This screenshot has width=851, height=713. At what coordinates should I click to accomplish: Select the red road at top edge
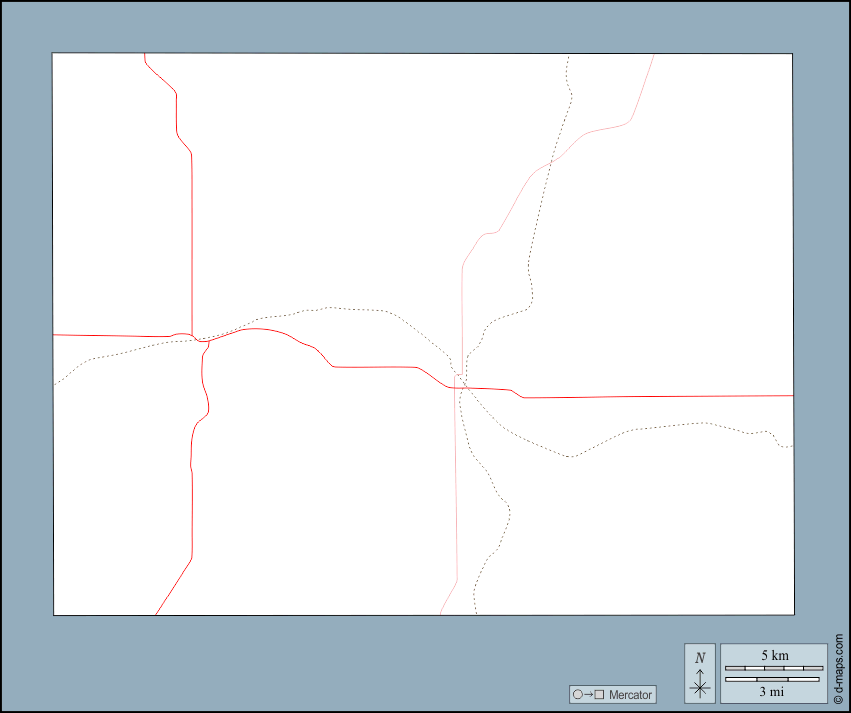145,56
